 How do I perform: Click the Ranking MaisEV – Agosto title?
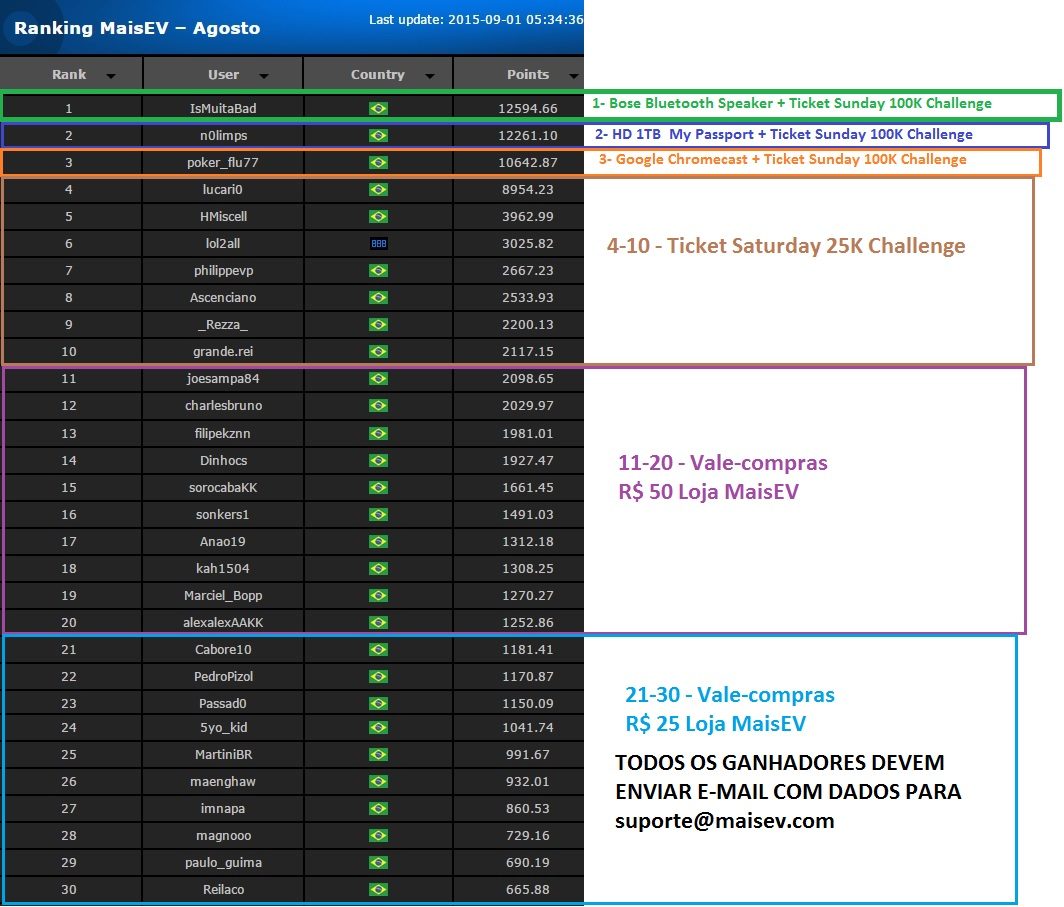click(137, 28)
